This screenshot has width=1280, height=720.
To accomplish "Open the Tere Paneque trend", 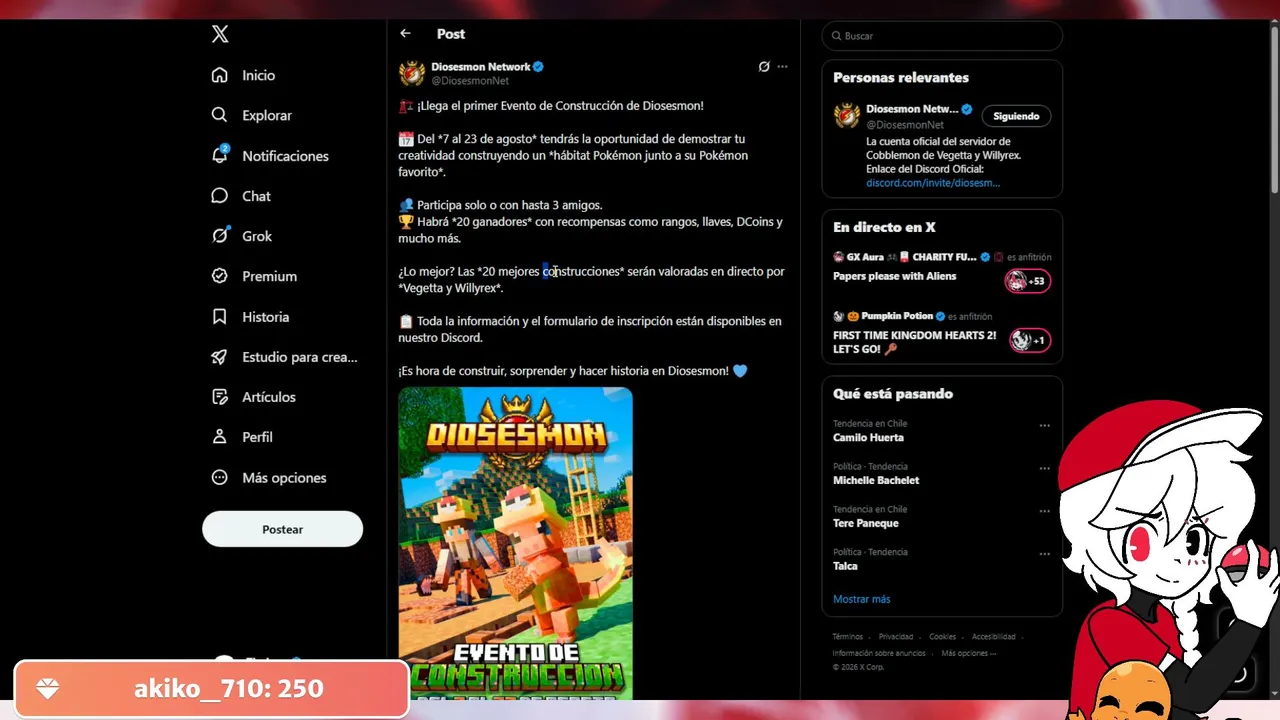I will 866,524.
